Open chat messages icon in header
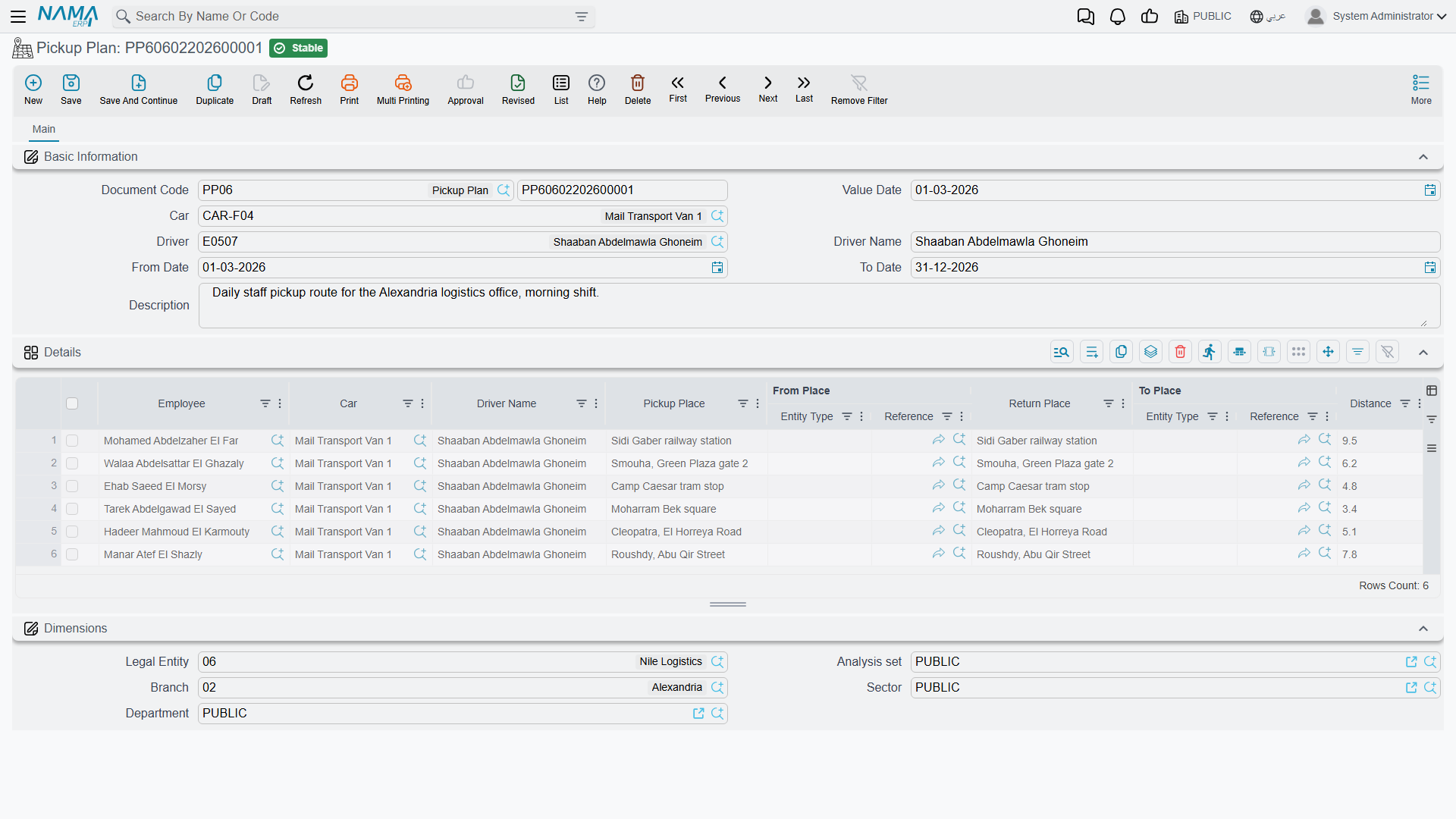This screenshot has height=819, width=1456. [1085, 16]
